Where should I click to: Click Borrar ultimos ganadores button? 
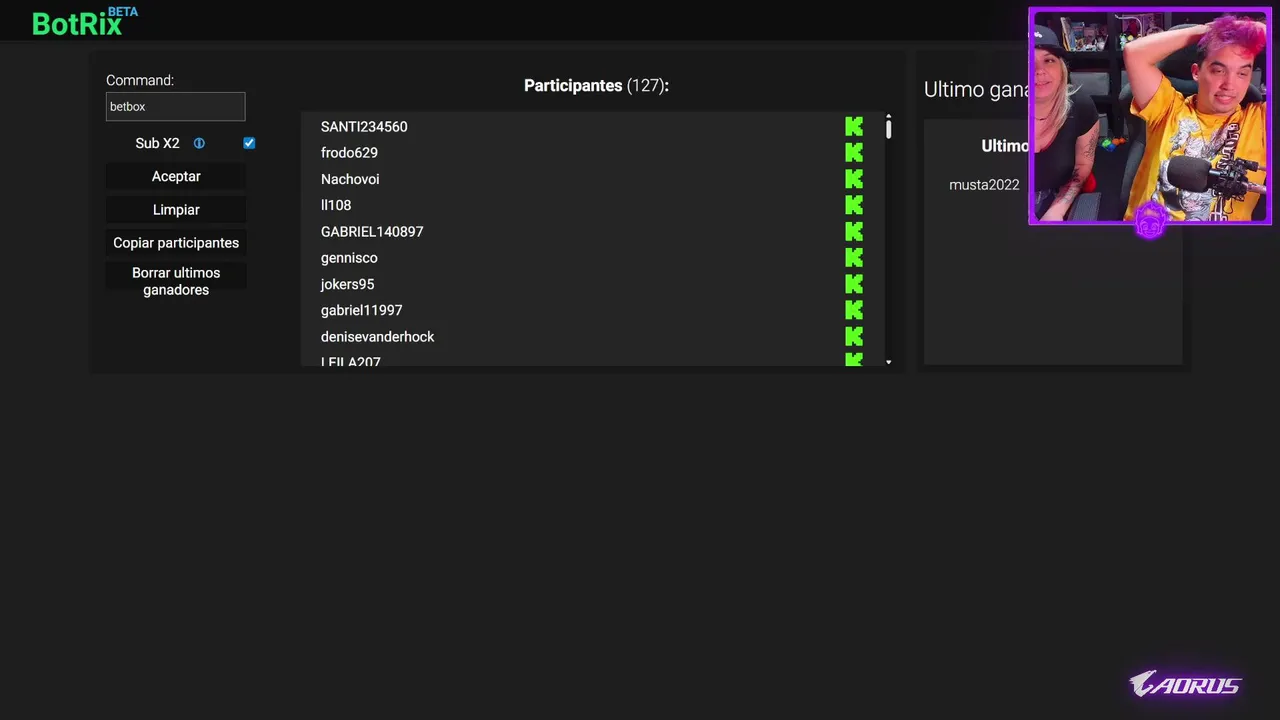pyautogui.click(x=176, y=281)
